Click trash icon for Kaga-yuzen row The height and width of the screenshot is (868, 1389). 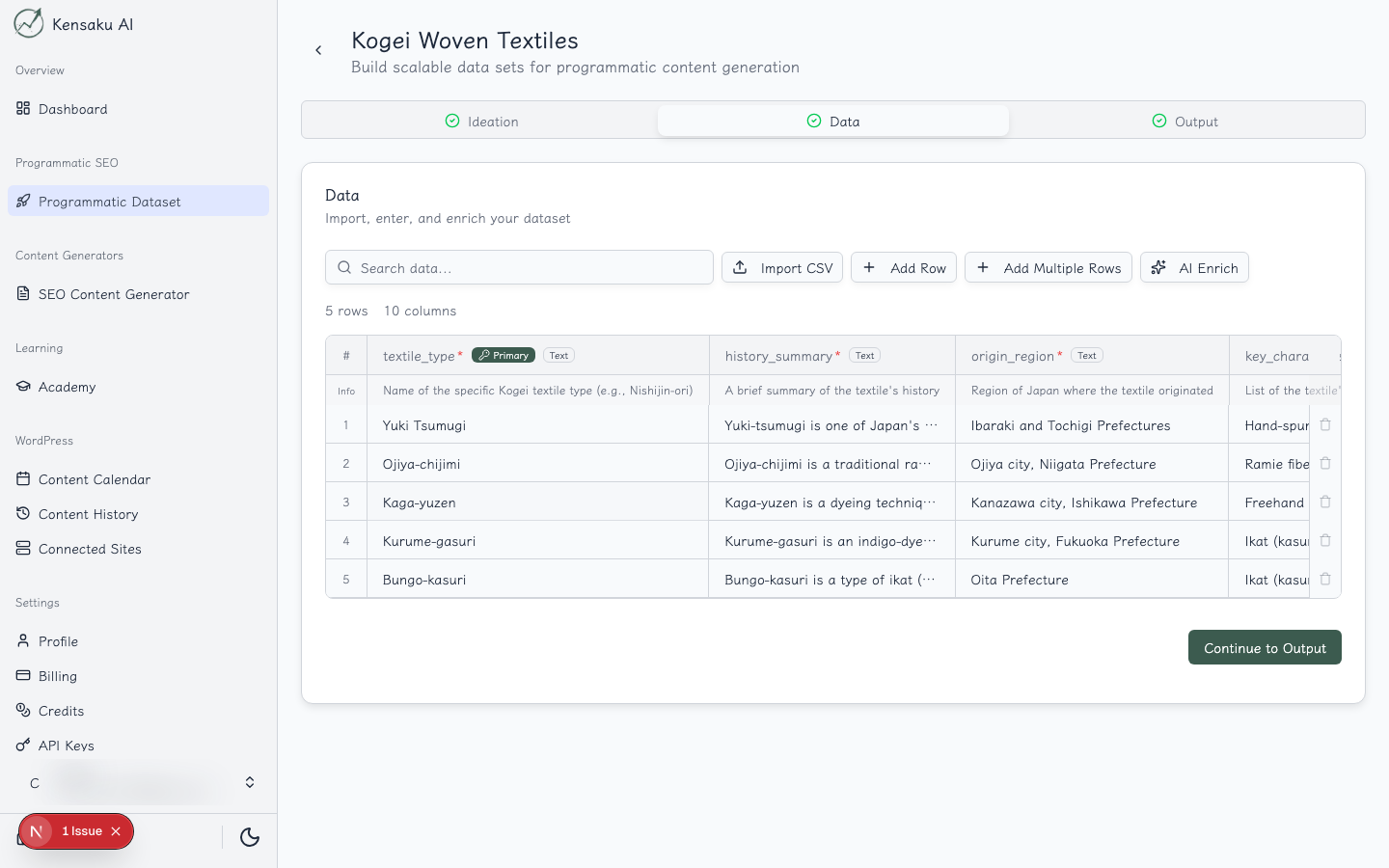[x=1325, y=502]
